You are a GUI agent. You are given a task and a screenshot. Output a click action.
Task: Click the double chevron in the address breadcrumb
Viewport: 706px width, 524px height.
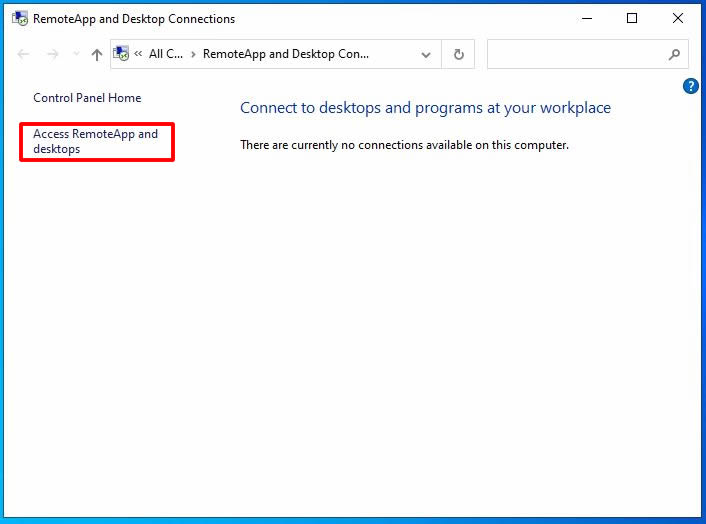pyautogui.click(x=138, y=54)
